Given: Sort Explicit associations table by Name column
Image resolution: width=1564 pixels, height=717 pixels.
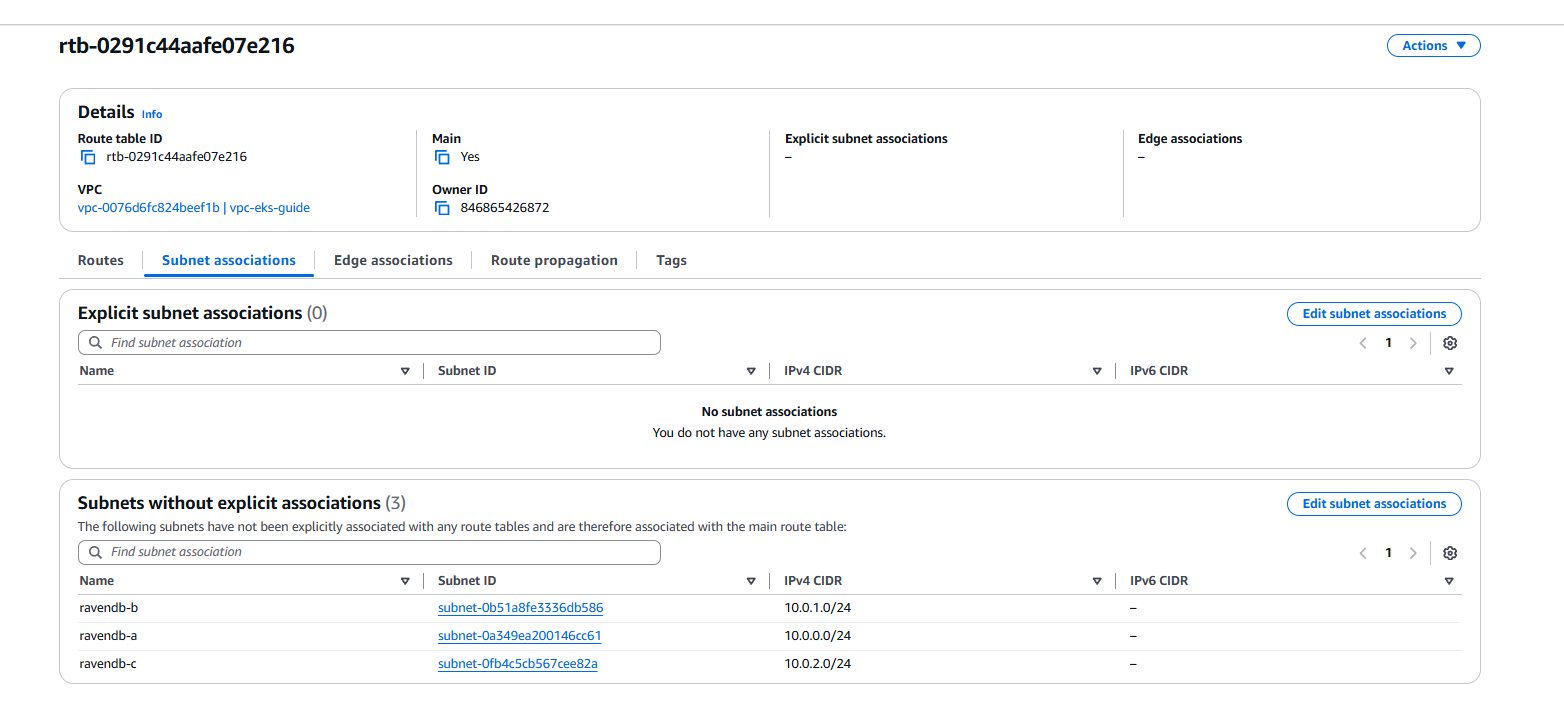Looking at the screenshot, I should [405, 371].
